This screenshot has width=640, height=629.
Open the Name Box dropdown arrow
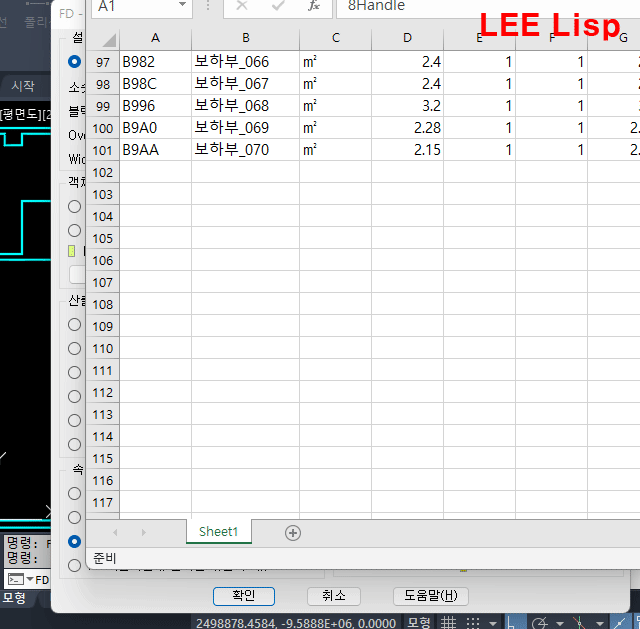click(x=182, y=4)
